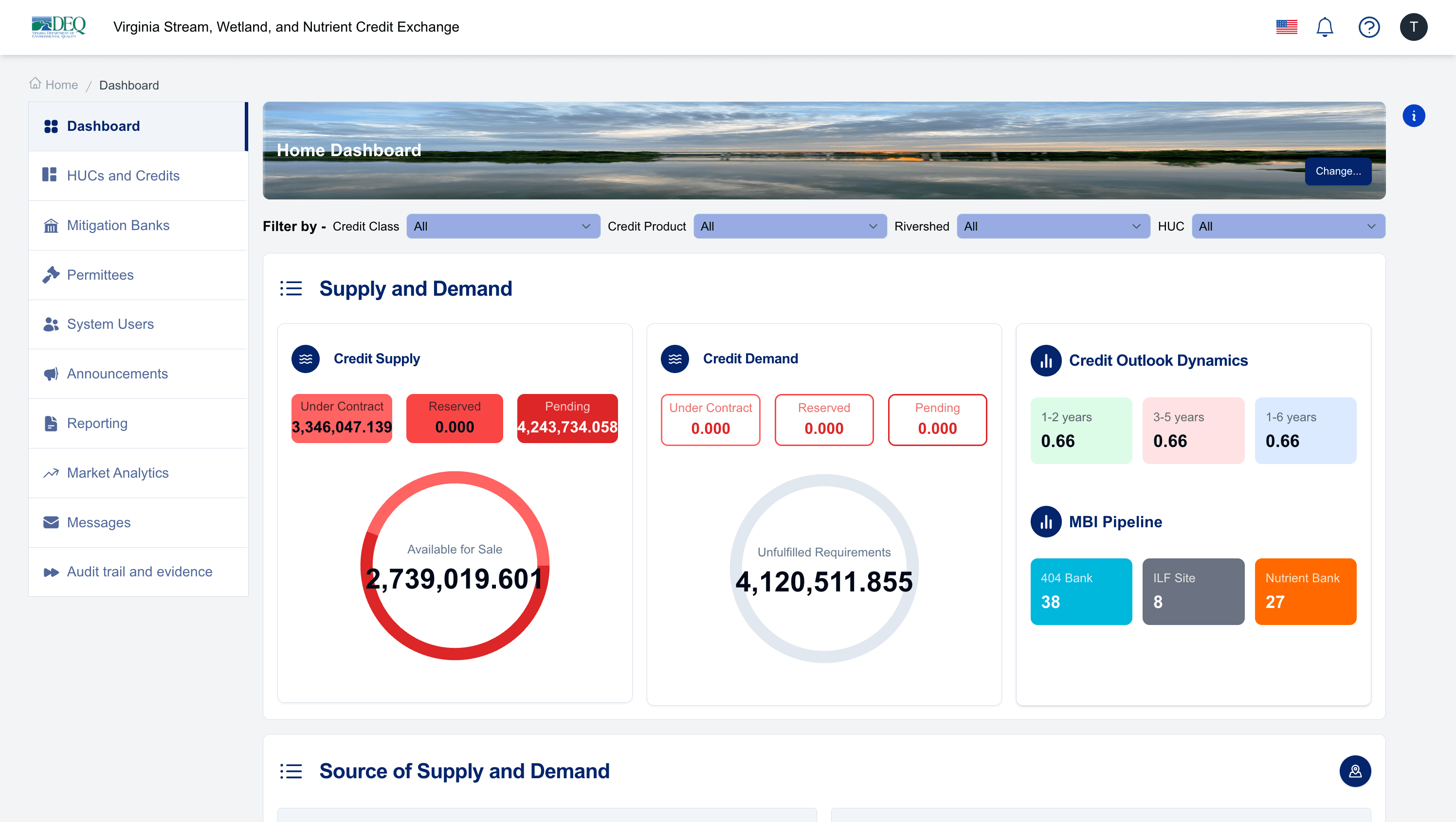Open HUCs and Credits menu item
Image resolution: width=1456 pixels, height=822 pixels.
(x=123, y=176)
